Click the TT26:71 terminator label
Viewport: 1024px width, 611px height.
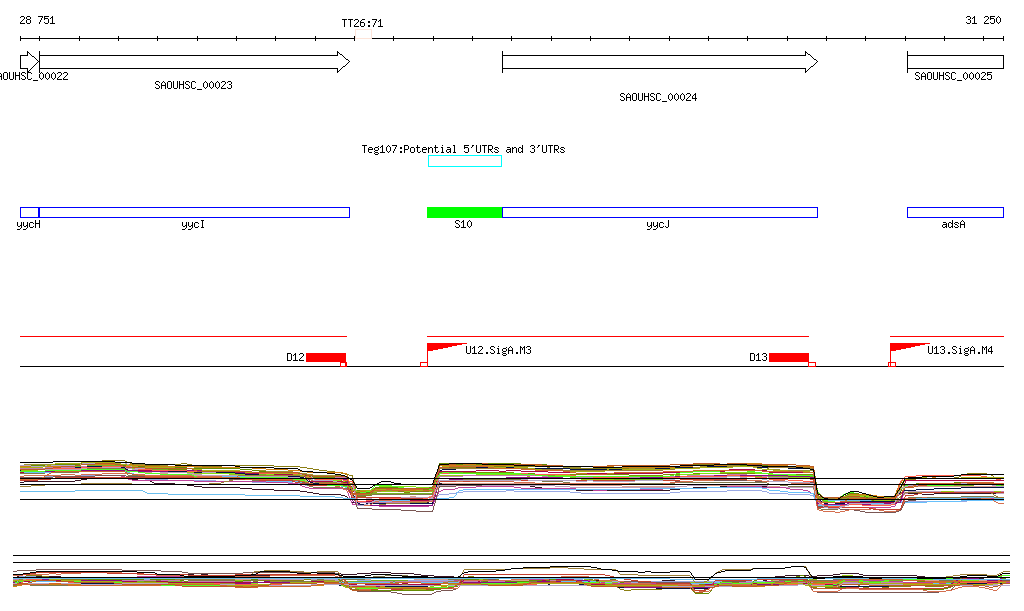point(362,23)
